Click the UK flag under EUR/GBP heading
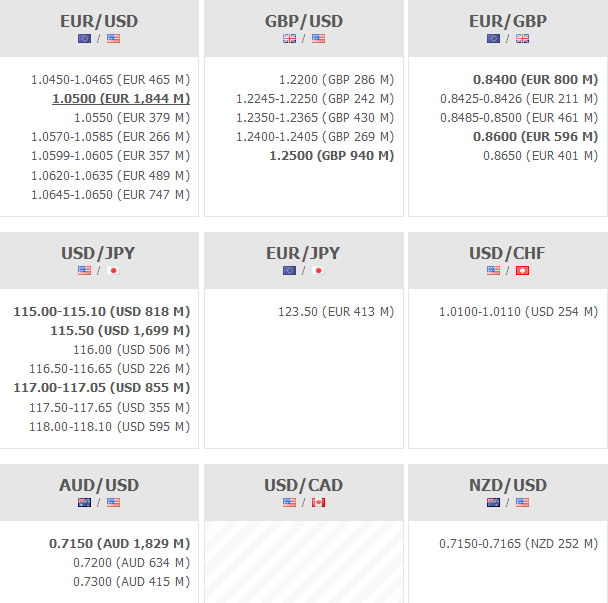The image size is (608, 603). (522, 39)
